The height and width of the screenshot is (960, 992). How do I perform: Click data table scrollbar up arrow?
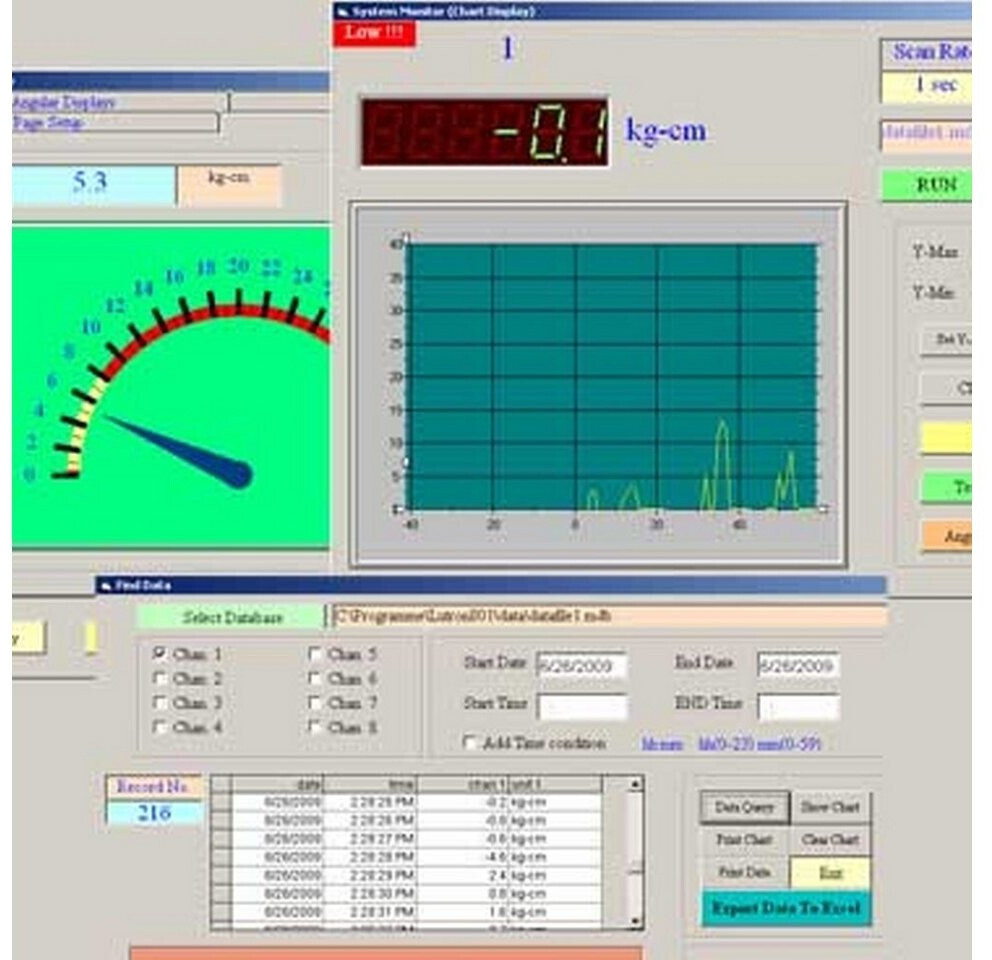[x=635, y=785]
